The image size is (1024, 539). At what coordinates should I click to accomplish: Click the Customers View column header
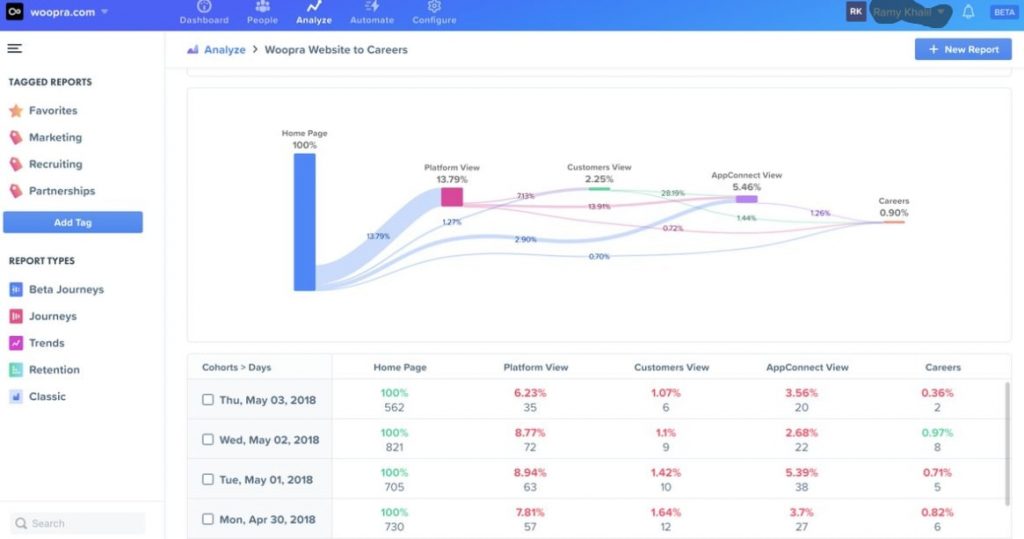click(671, 367)
